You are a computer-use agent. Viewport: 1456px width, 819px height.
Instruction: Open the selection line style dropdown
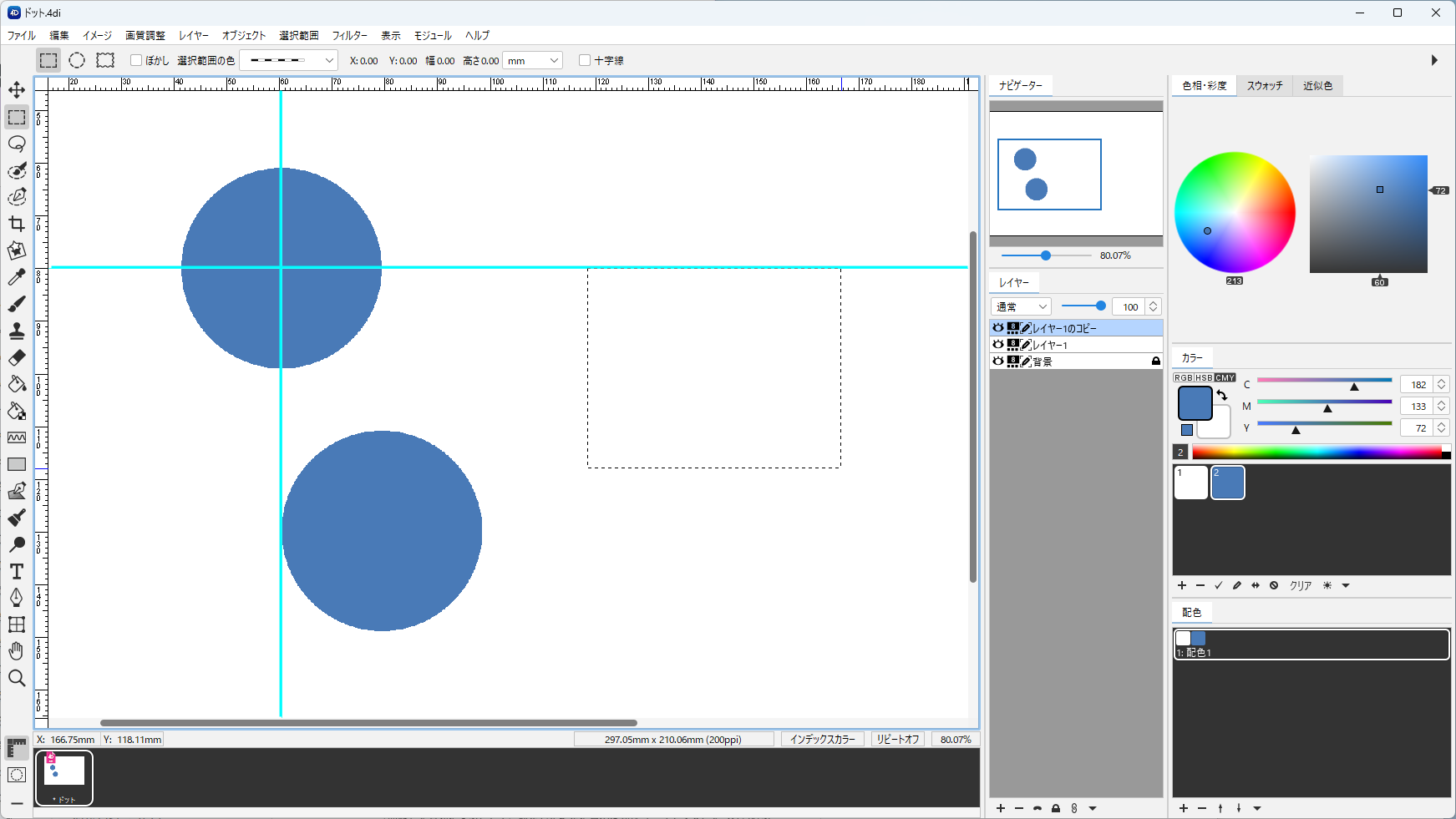point(289,60)
